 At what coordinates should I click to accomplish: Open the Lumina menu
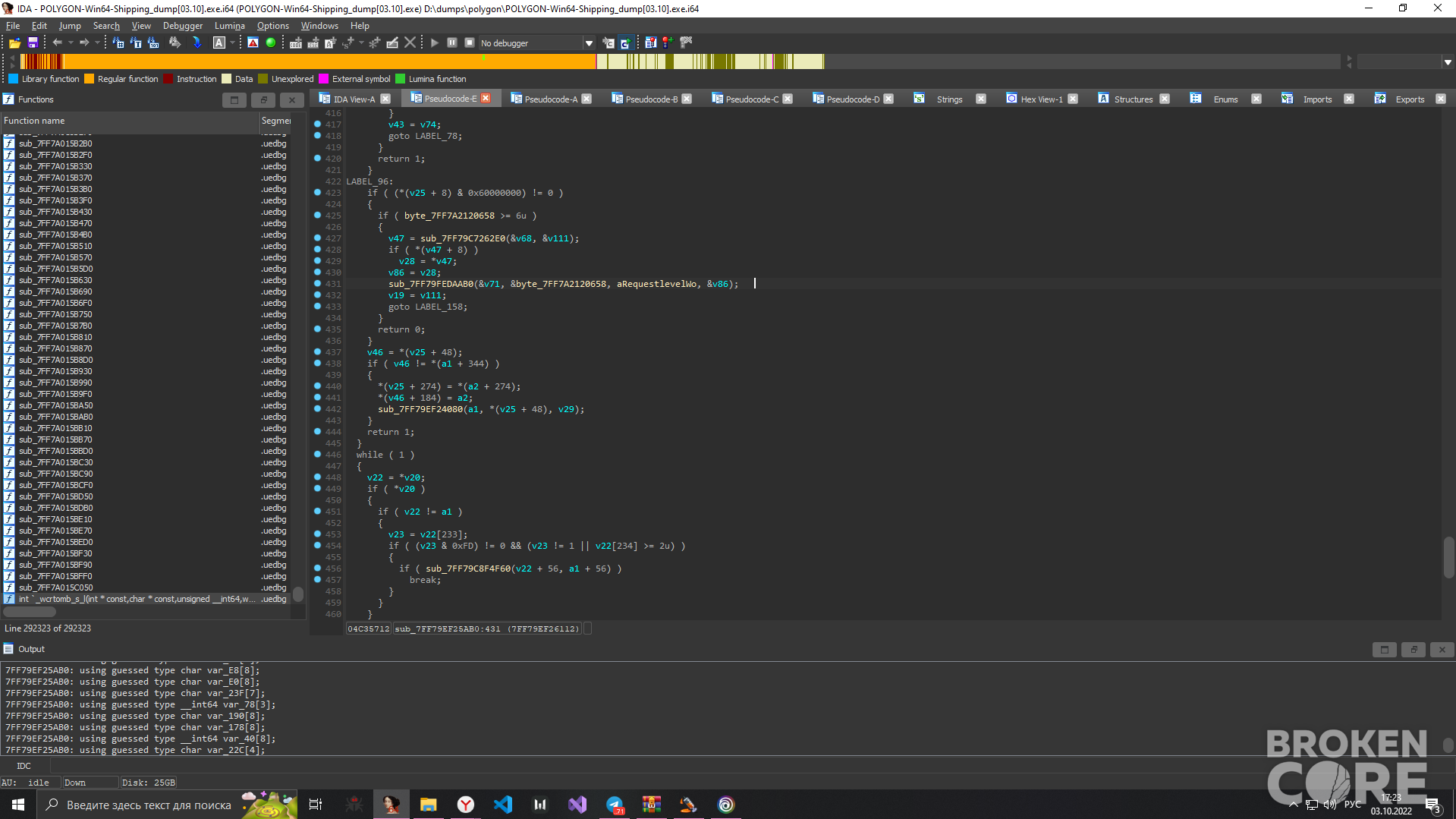[x=229, y=25]
